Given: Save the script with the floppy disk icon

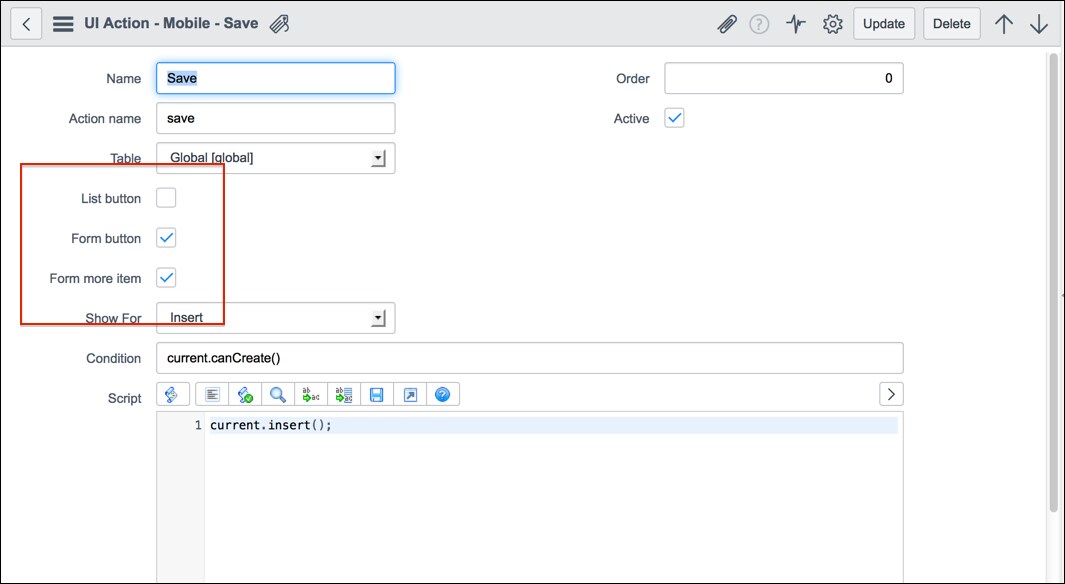Looking at the screenshot, I should pos(376,394).
